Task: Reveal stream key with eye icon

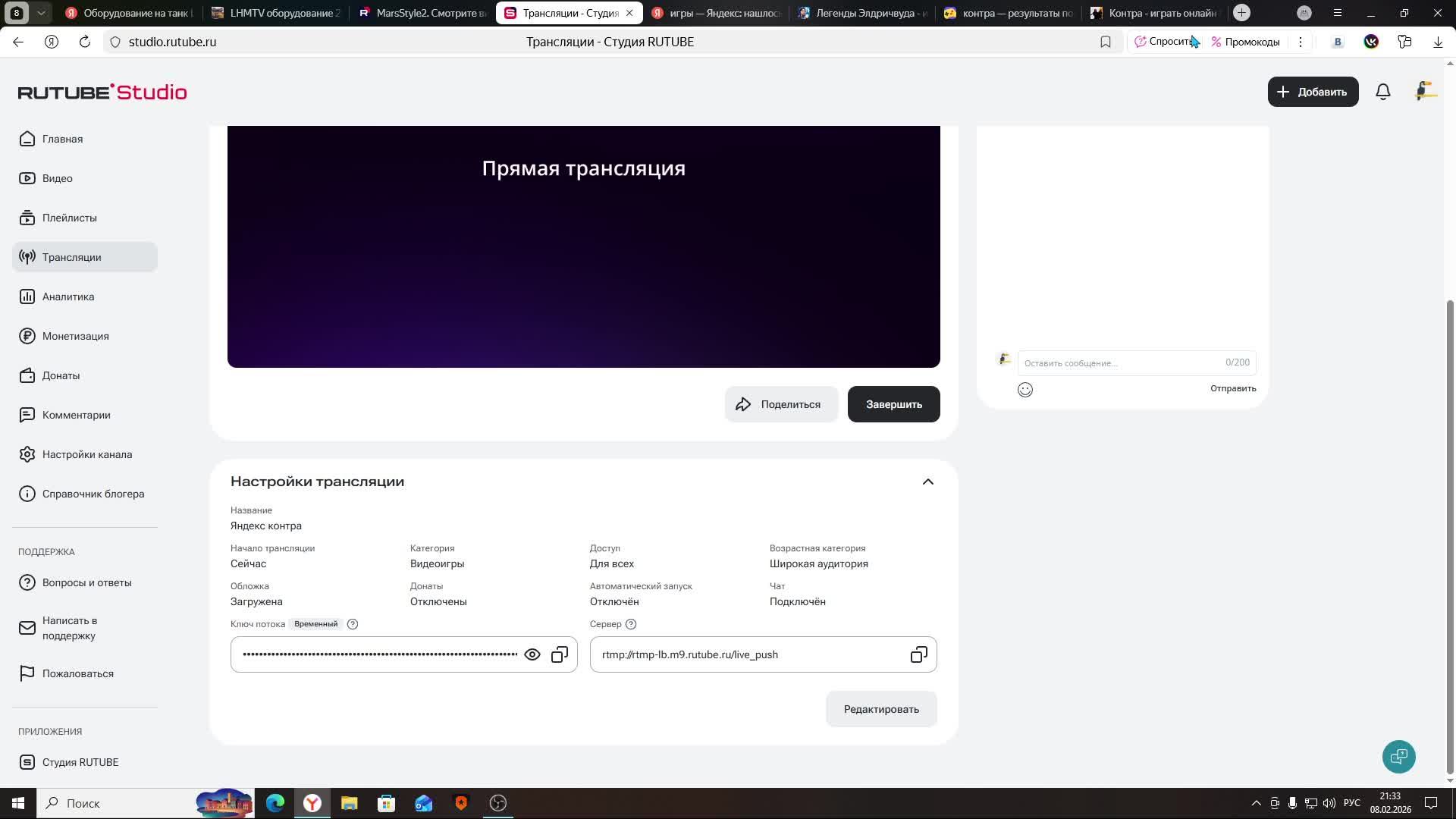Action: 532,654
